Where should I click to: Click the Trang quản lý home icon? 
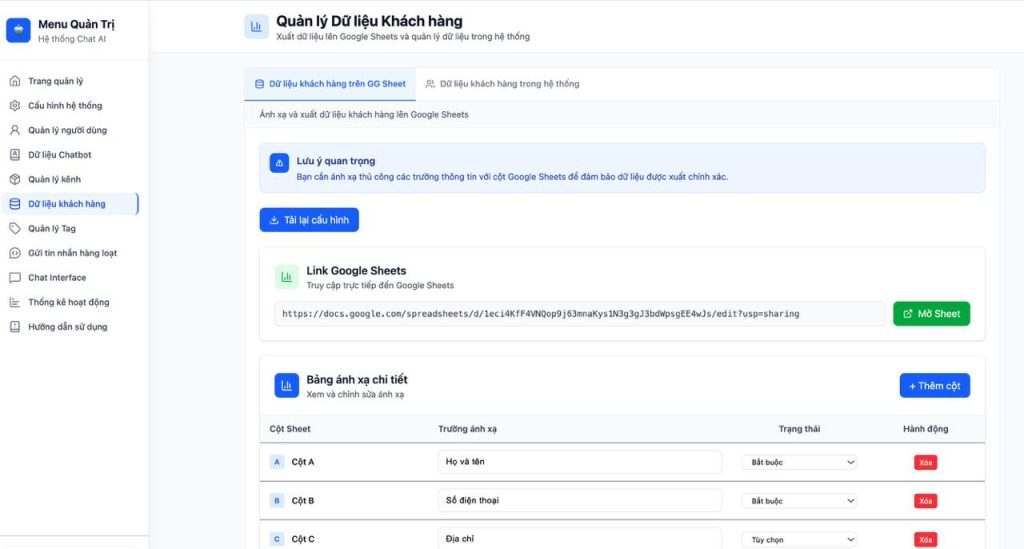click(15, 81)
